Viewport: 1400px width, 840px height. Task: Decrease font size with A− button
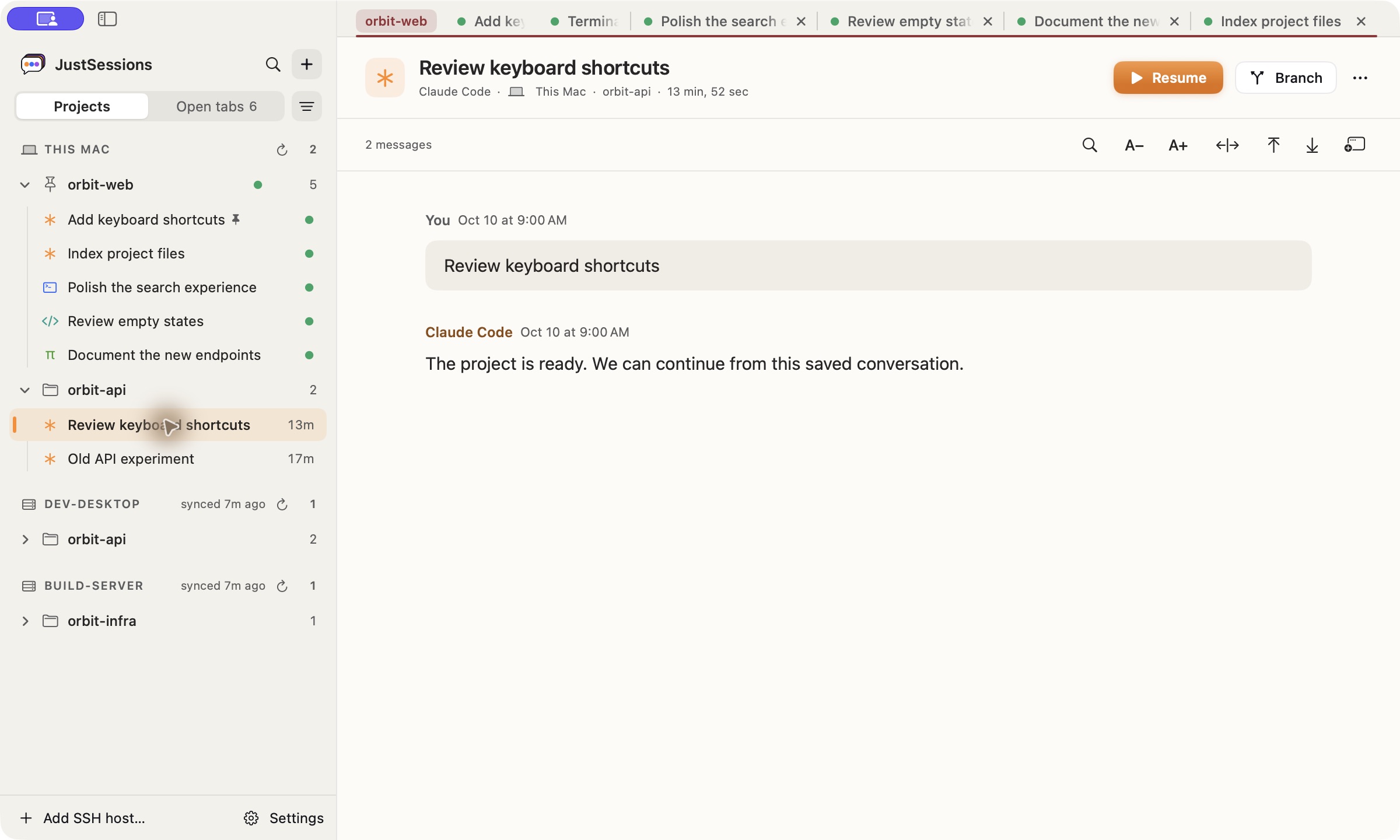pos(1134,145)
